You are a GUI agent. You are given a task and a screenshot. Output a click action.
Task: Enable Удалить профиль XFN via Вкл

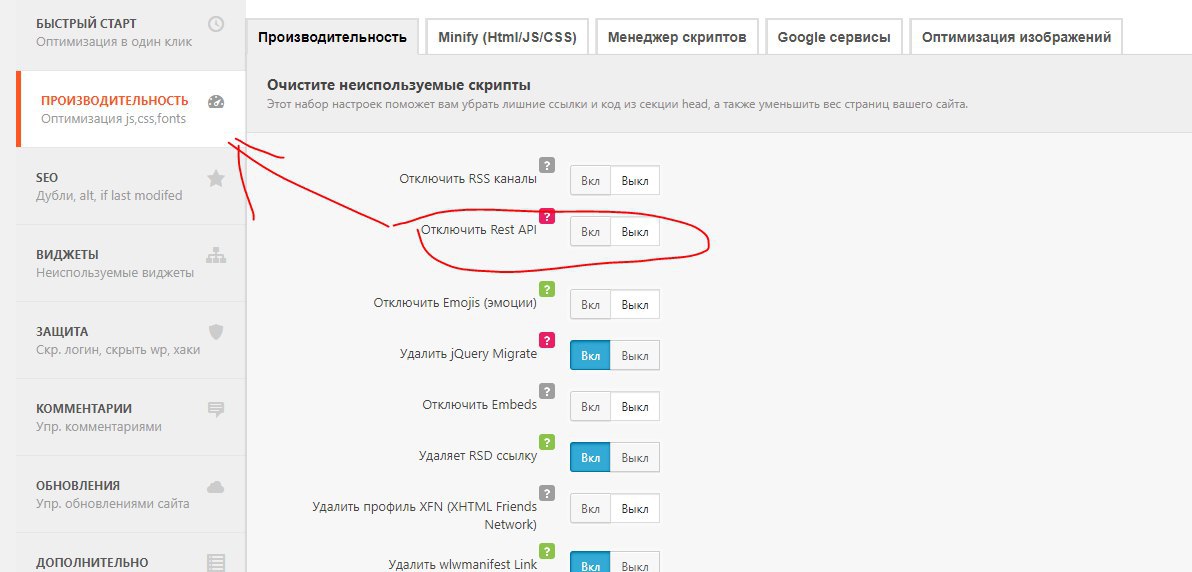point(590,508)
